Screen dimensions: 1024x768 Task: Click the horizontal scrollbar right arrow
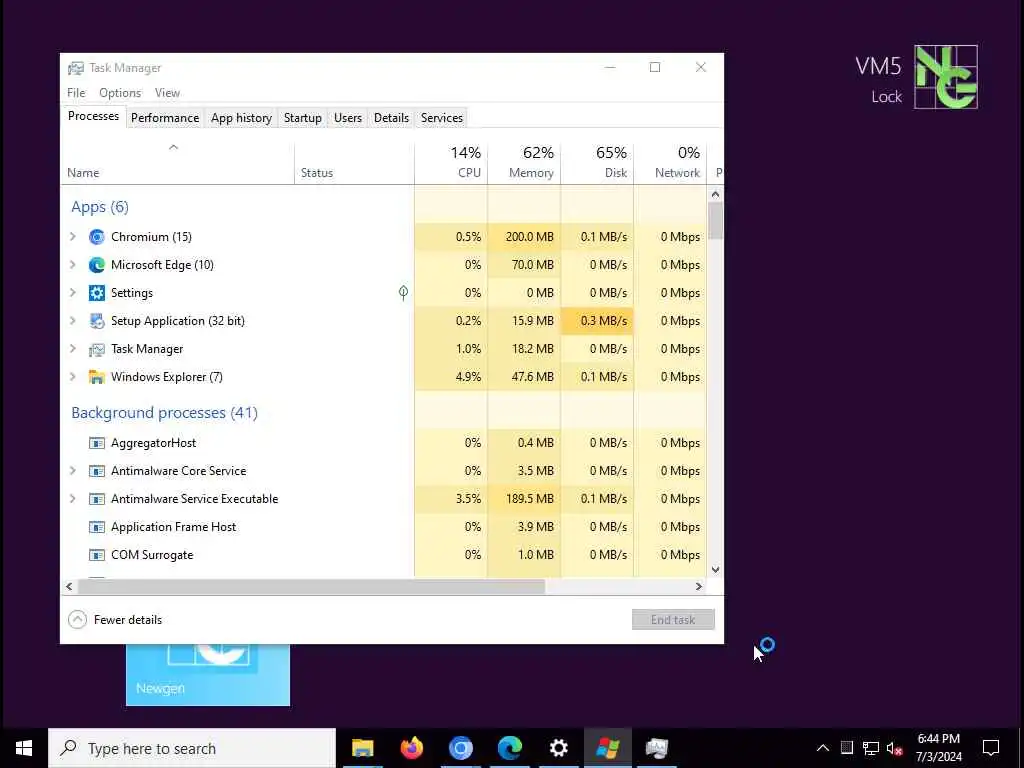(x=699, y=586)
